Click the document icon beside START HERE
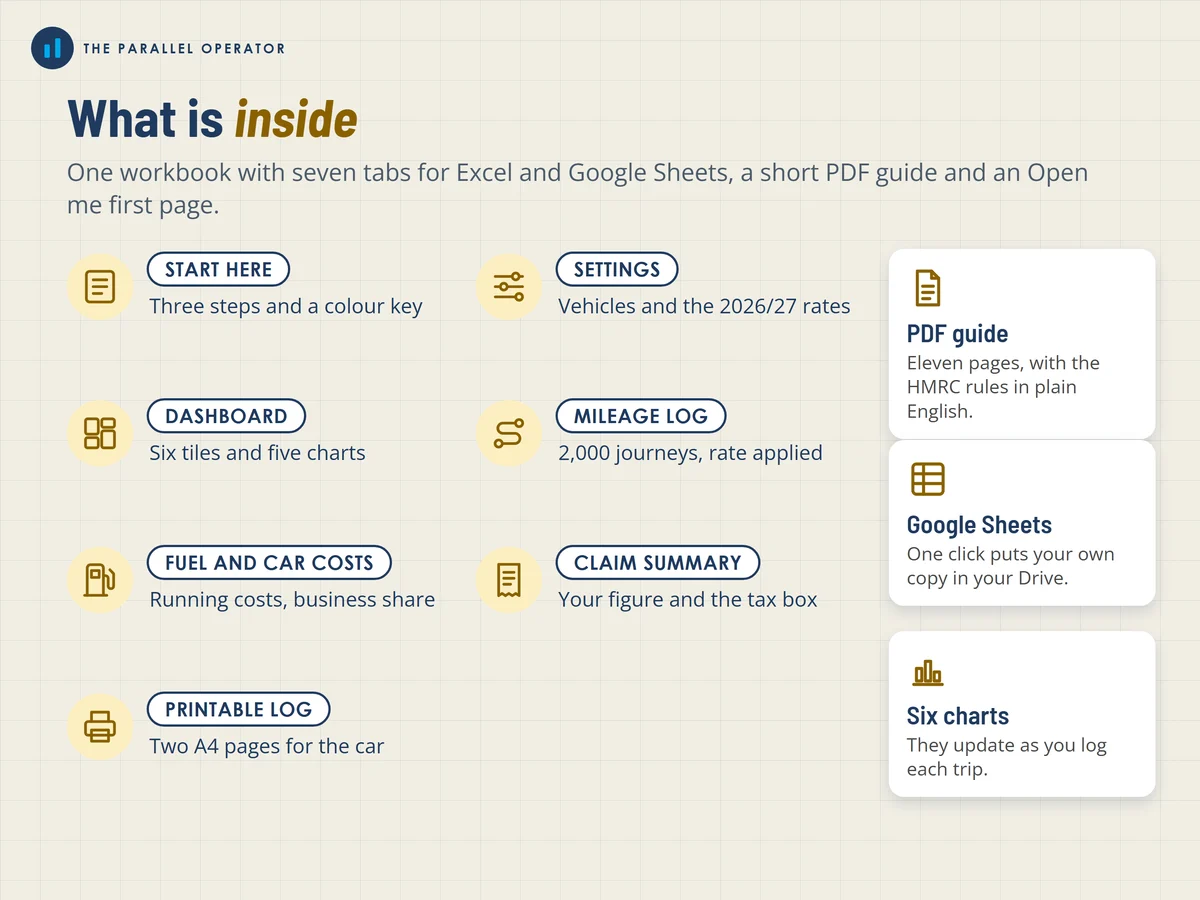 [100, 287]
